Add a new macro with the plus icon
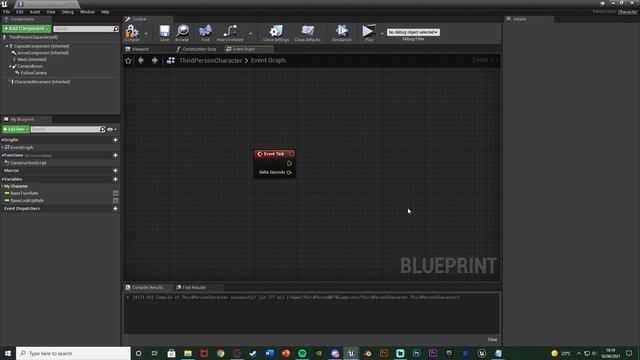 [x=115, y=171]
